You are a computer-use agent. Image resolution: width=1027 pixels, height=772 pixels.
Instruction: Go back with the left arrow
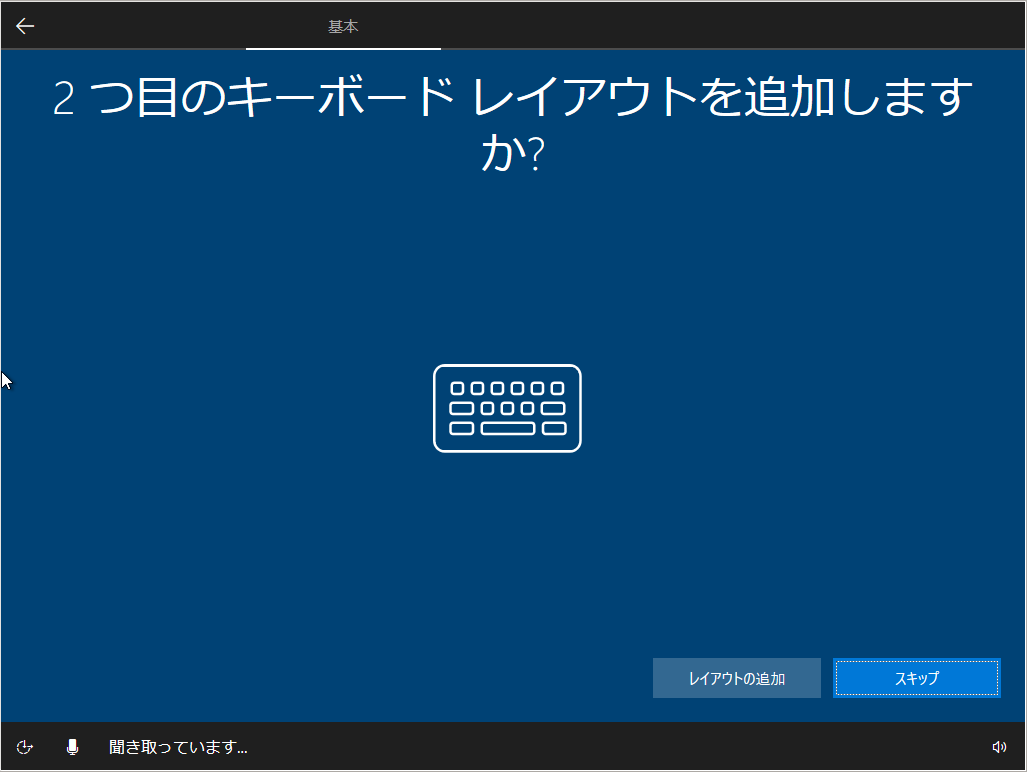point(25,26)
